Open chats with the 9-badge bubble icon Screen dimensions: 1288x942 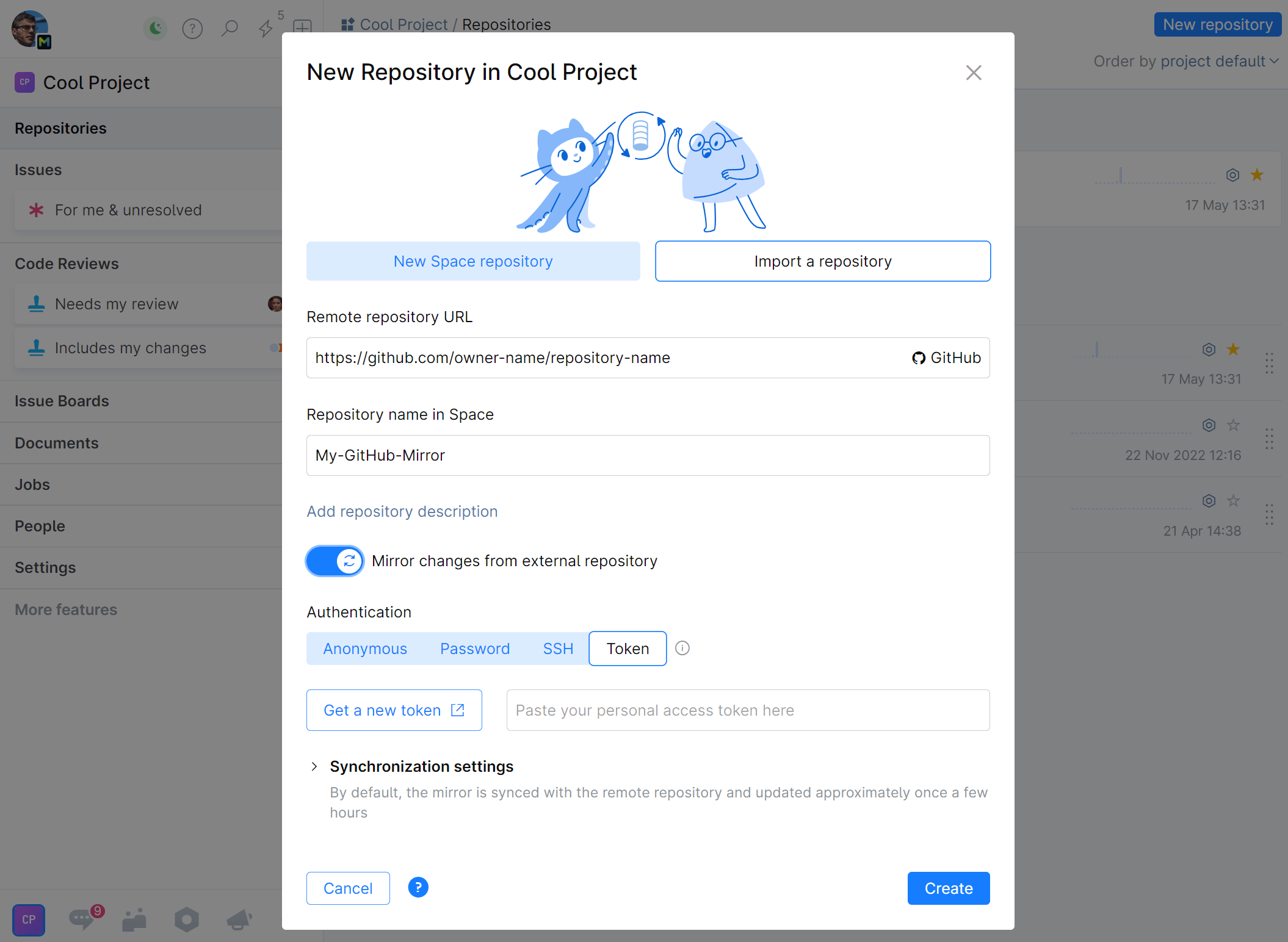click(x=82, y=919)
